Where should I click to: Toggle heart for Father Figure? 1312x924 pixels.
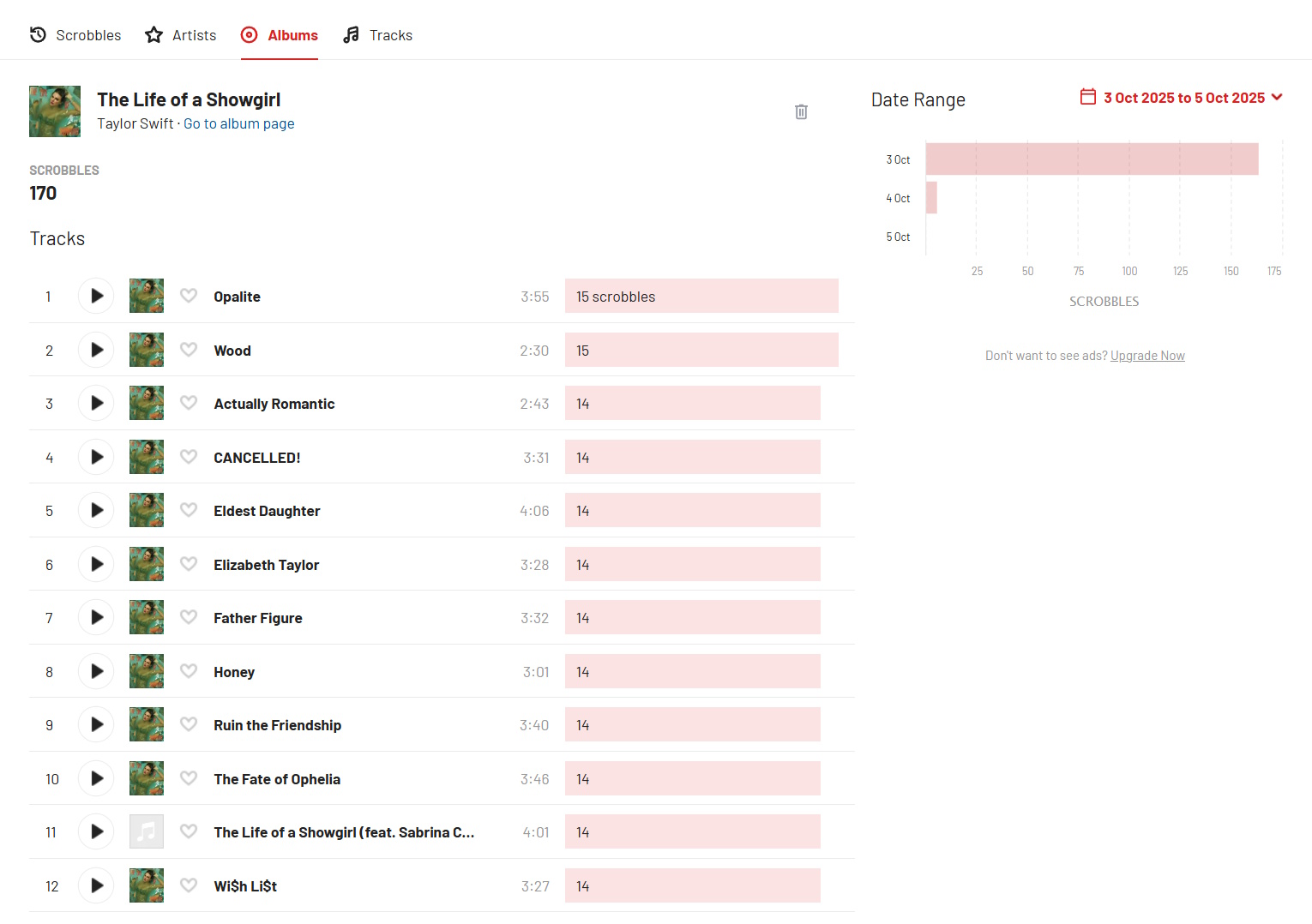[189, 617]
